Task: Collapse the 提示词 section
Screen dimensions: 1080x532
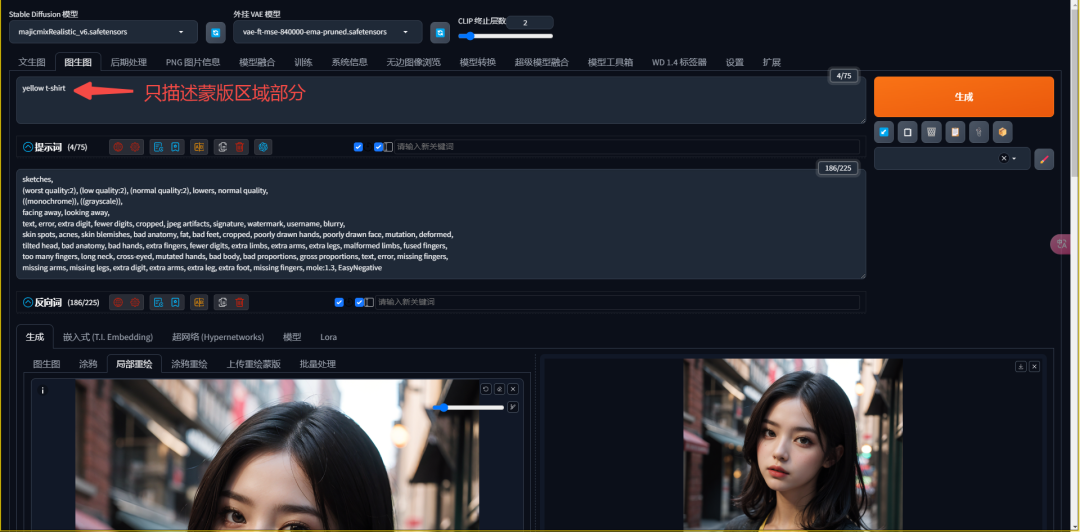Action: tap(28, 147)
